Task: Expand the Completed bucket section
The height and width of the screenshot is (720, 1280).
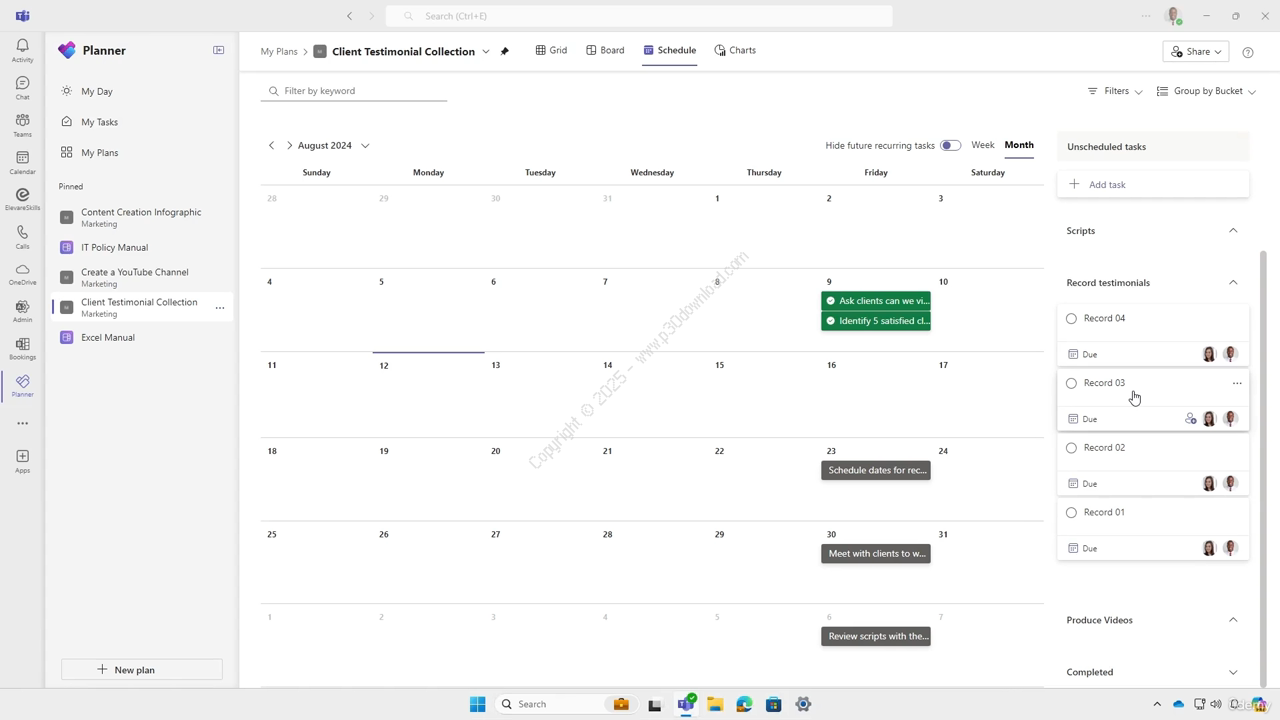Action: (1232, 672)
